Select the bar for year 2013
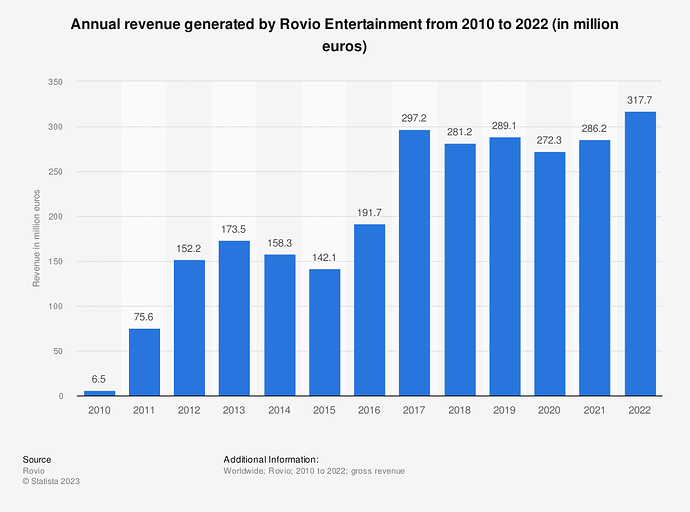The height and width of the screenshot is (512, 690). [x=234, y=318]
